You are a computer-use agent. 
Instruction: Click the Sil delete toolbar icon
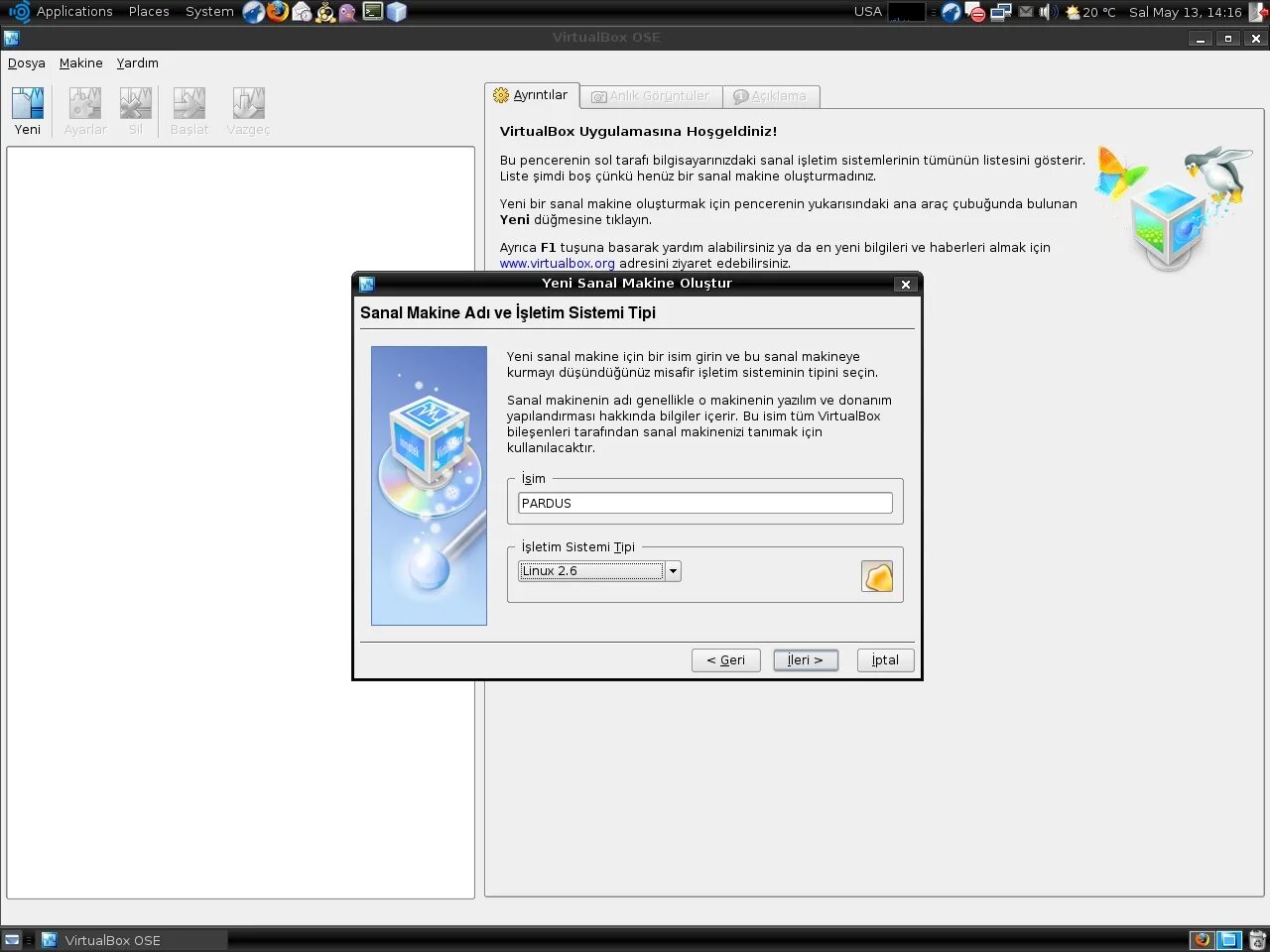pyautogui.click(x=136, y=103)
